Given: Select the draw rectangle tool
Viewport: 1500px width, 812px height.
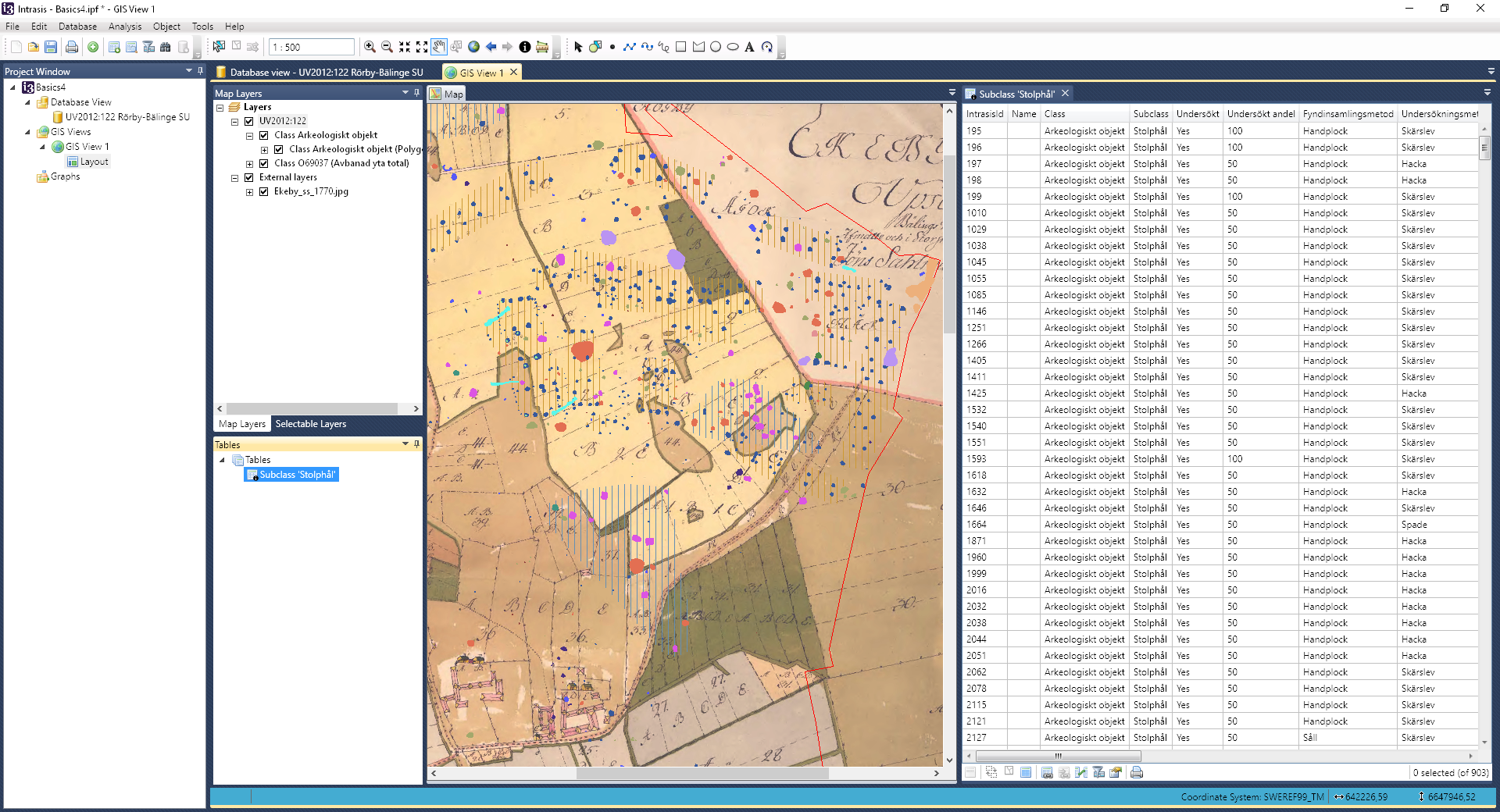Looking at the screenshot, I should [680, 47].
